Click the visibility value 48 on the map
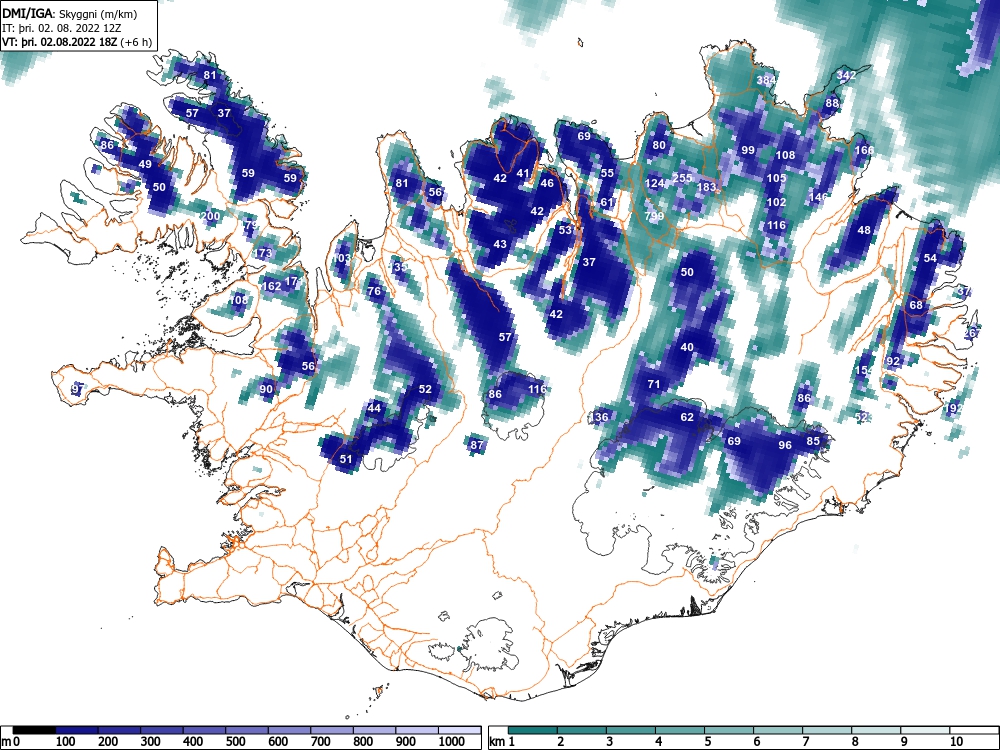The width and height of the screenshot is (1000, 750). (x=864, y=230)
